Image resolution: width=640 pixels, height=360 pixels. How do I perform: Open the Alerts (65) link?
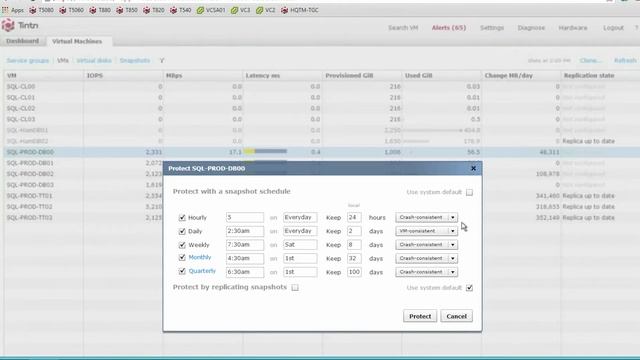pyautogui.click(x=449, y=28)
